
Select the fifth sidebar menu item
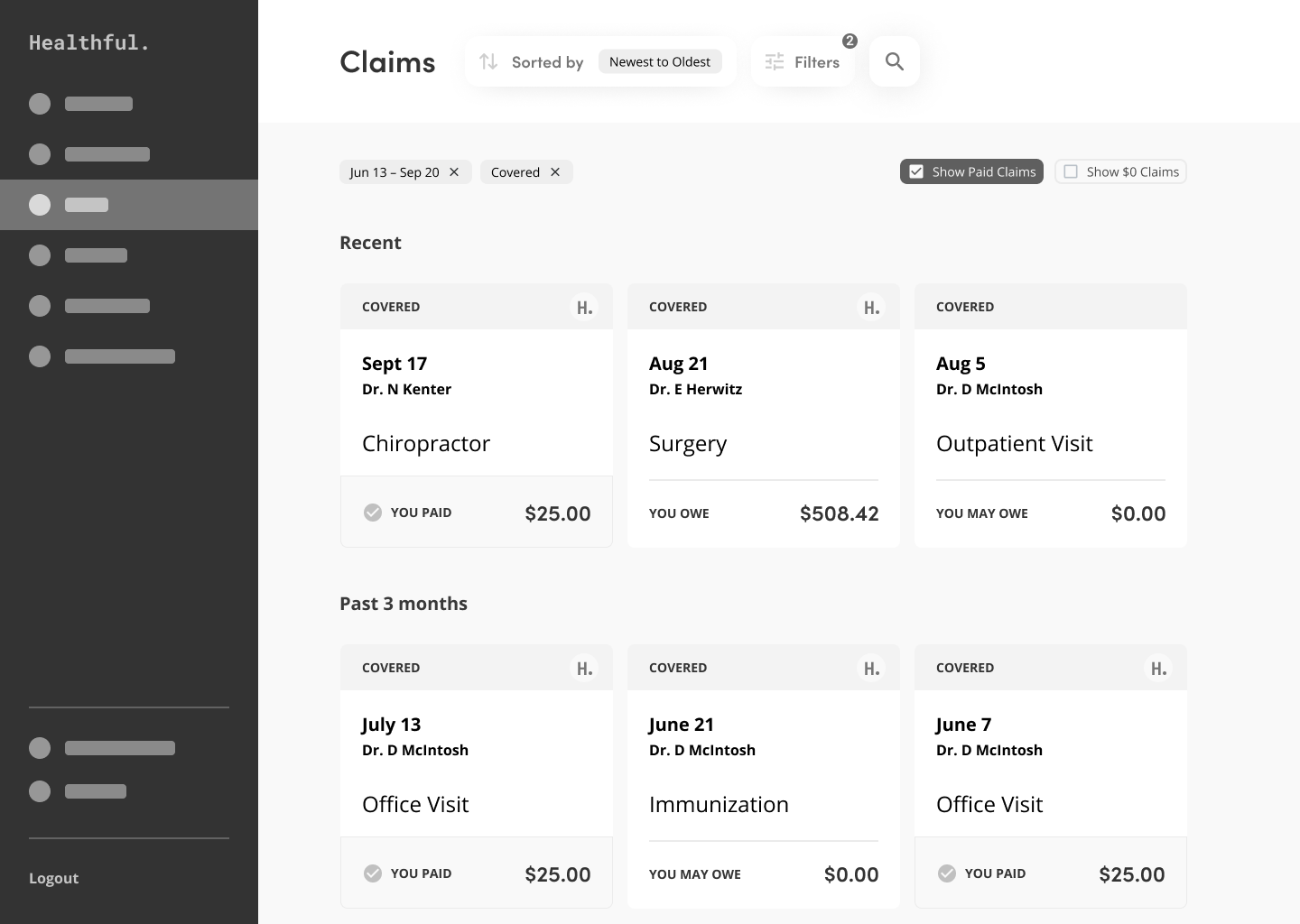(129, 306)
